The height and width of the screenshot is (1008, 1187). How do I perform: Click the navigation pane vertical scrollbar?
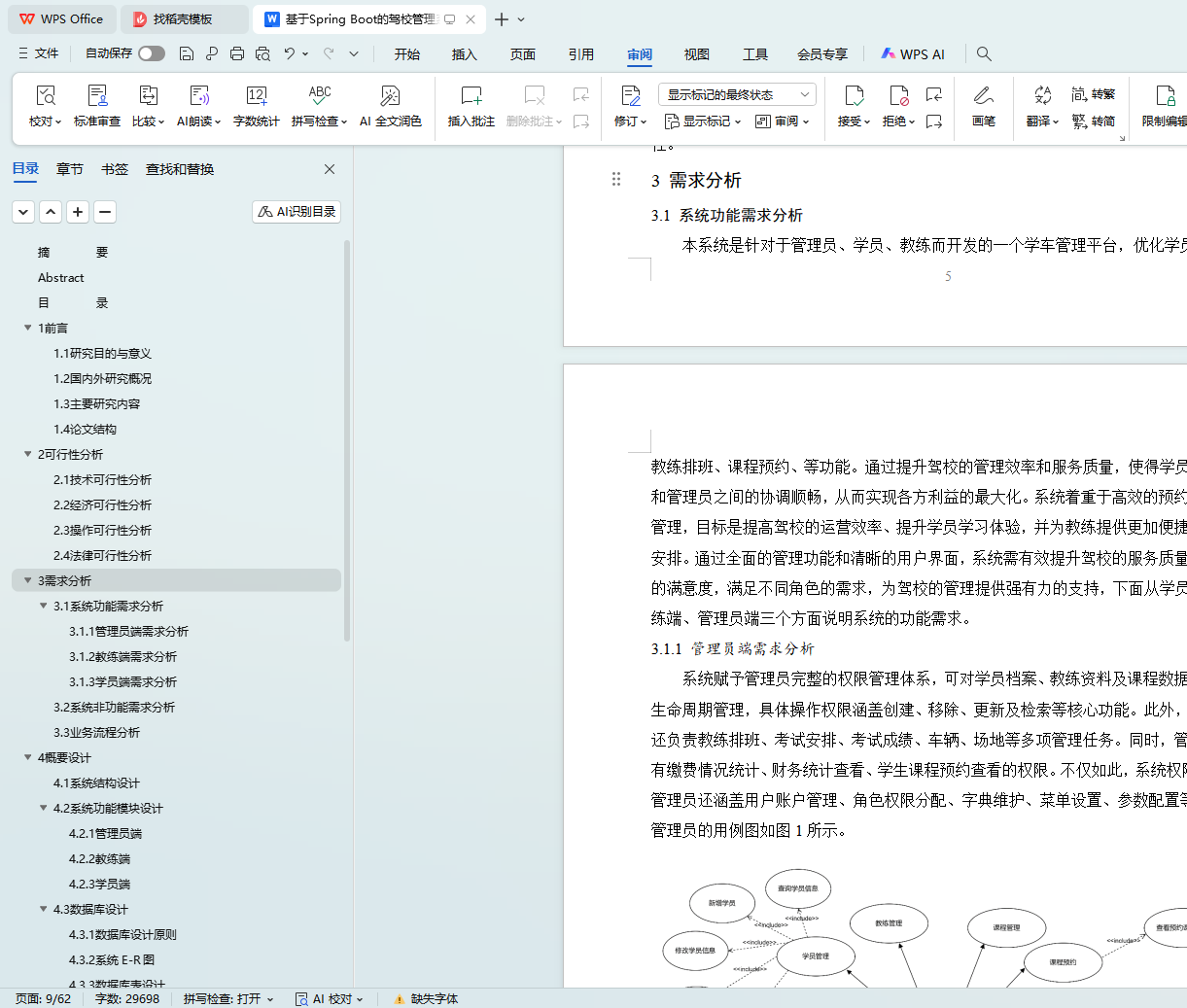click(347, 437)
